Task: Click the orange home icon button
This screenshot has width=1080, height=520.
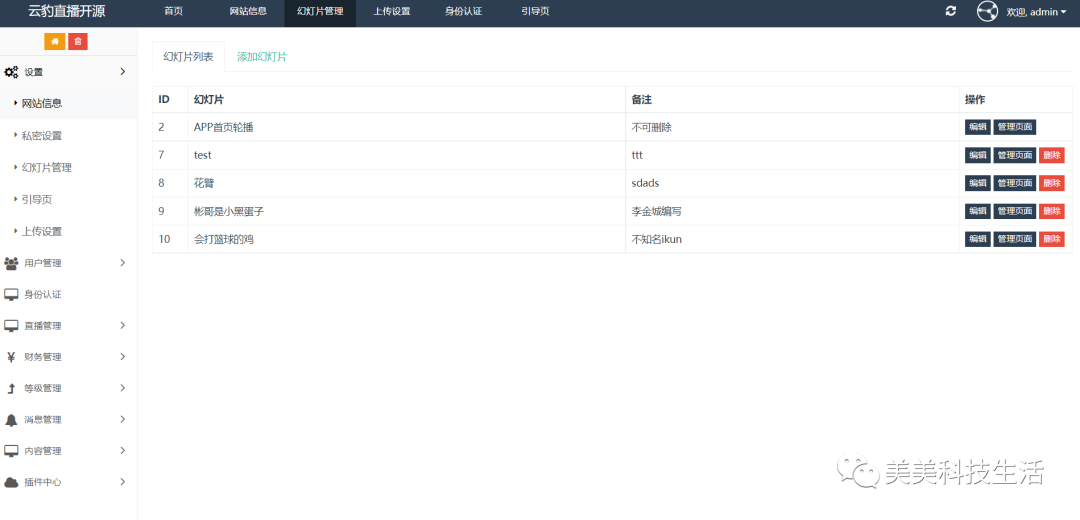Action: click(x=54, y=41)
